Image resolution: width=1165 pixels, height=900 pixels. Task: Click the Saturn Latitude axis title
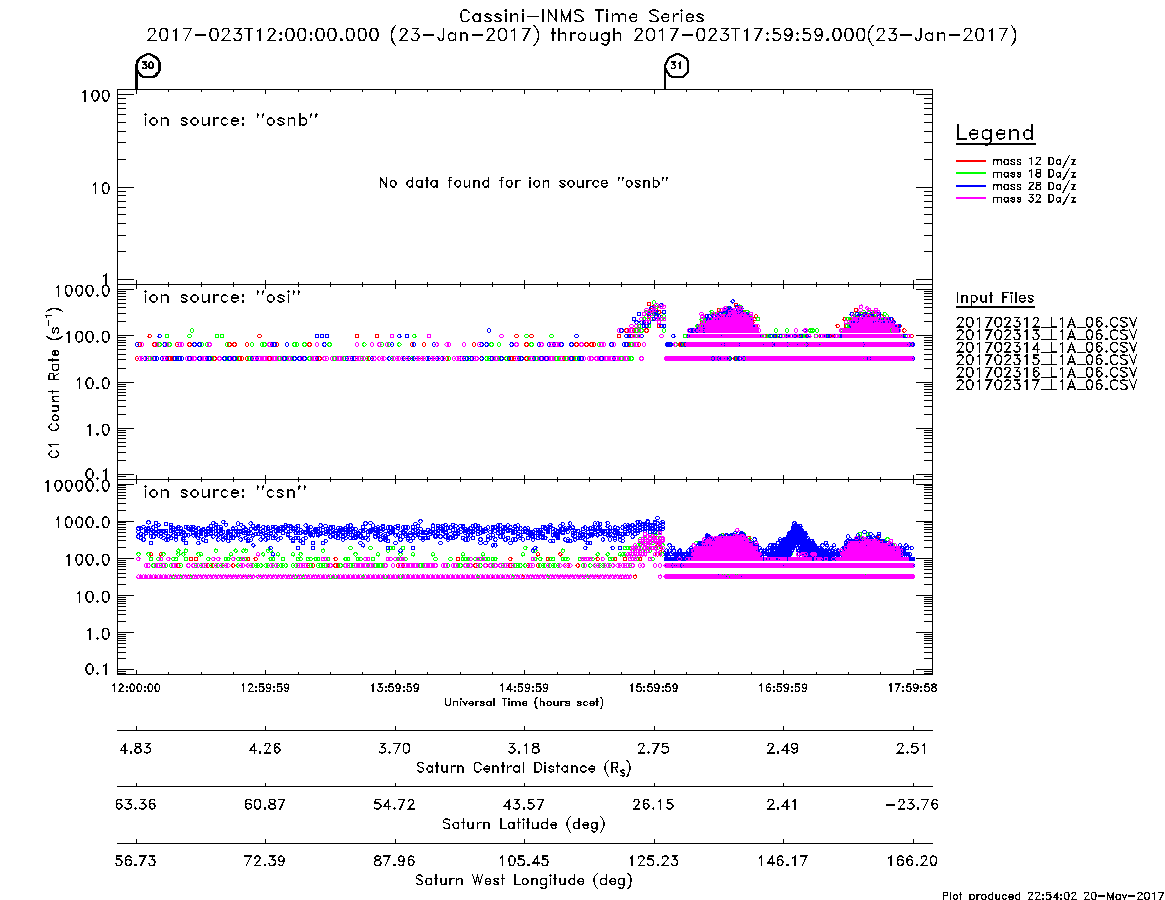524,824
